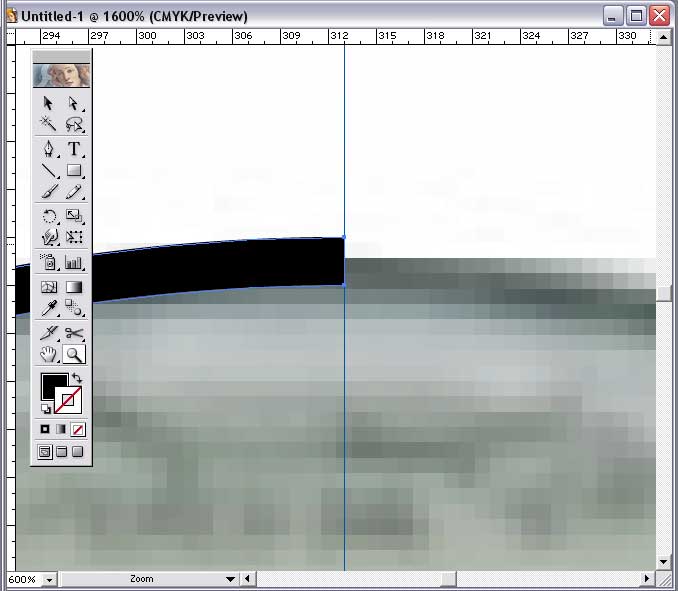This screenshot has height=591, width=678.
Task: Click the bottom anchor point on black path
Action: 344,285
